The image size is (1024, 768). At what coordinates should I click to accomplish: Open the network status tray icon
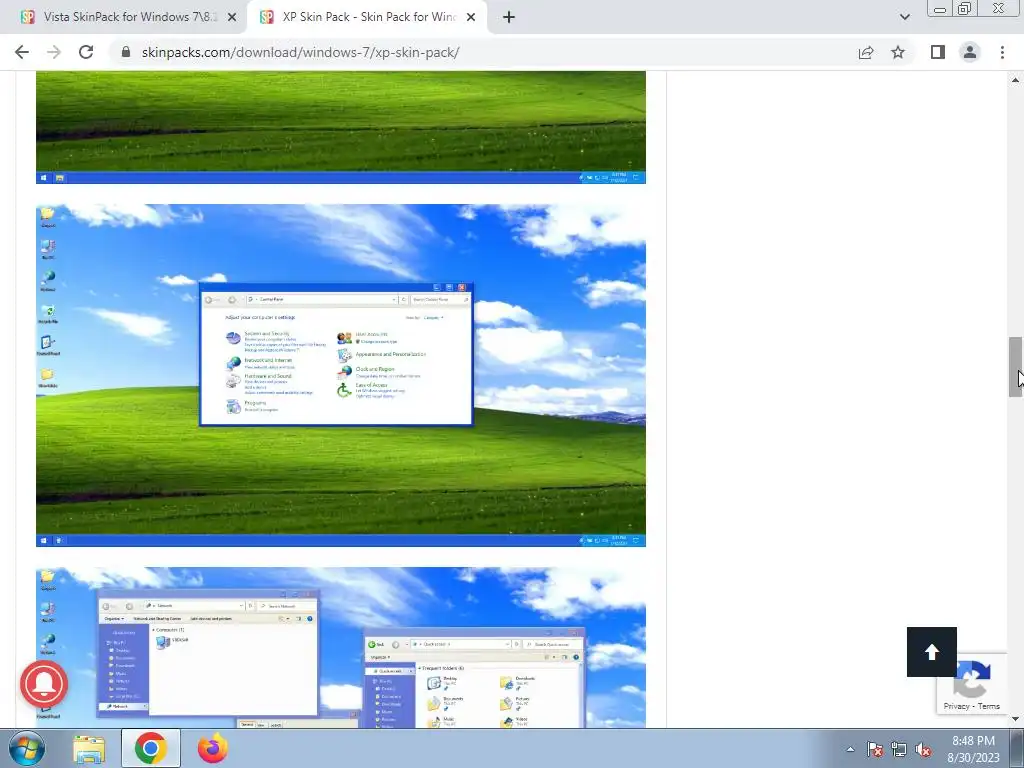[899, 749]
